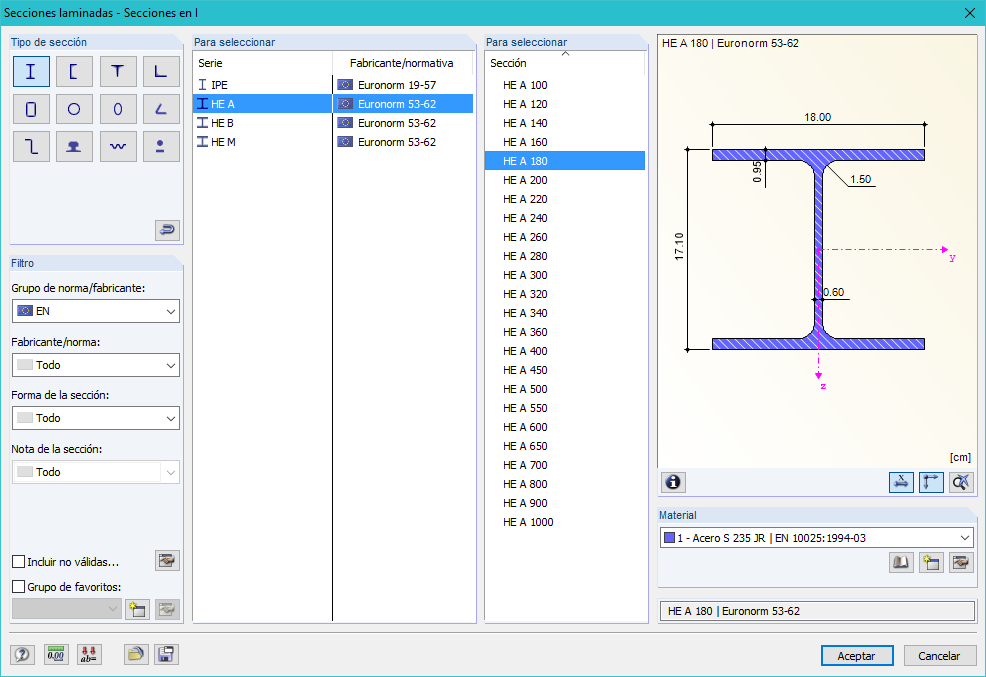Click the back arrow in section type panel
The width and height of the screenshot is (986, 677).
pyautogui.click(x=167, y=230)
